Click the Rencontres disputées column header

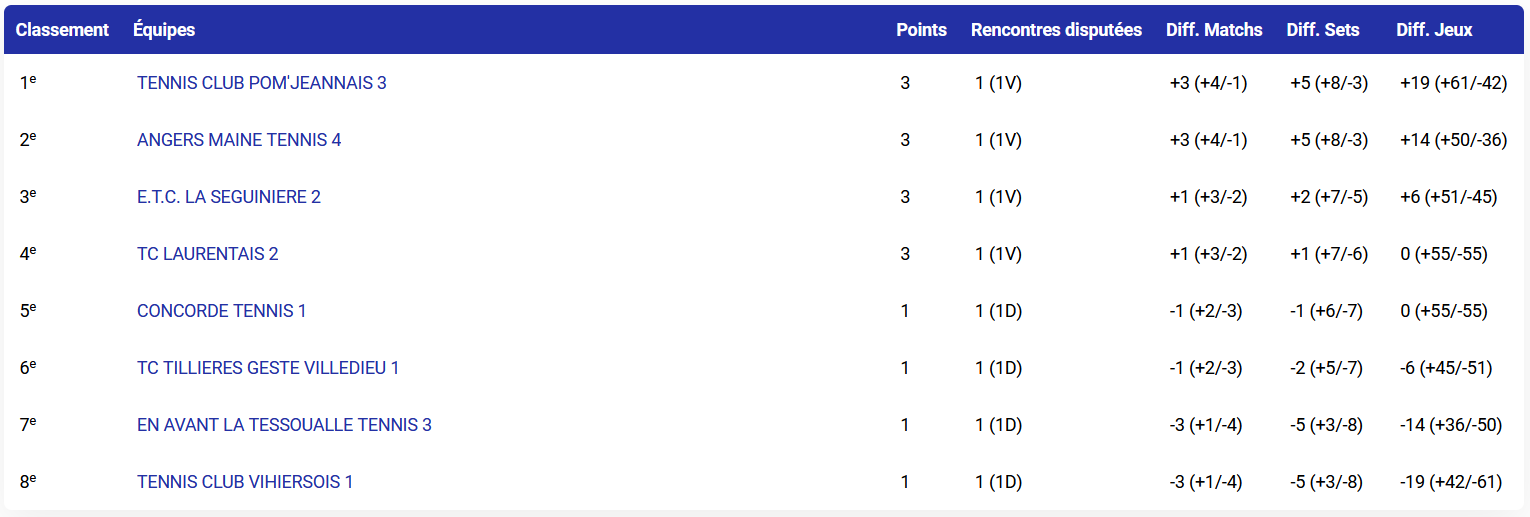pyautogui.click(x=1056, y=30)
